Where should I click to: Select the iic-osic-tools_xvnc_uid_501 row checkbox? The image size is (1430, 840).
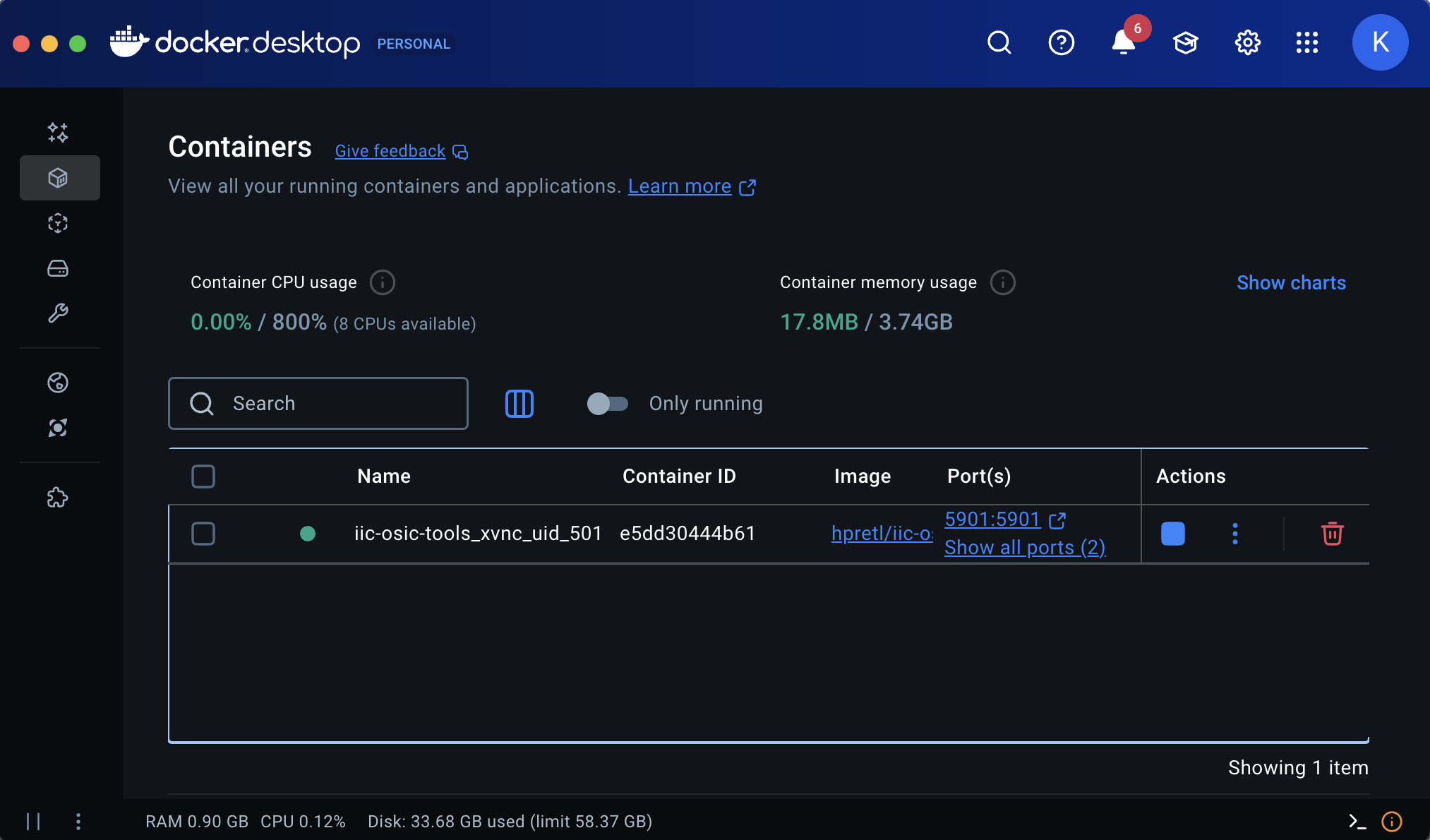[203, 534]
